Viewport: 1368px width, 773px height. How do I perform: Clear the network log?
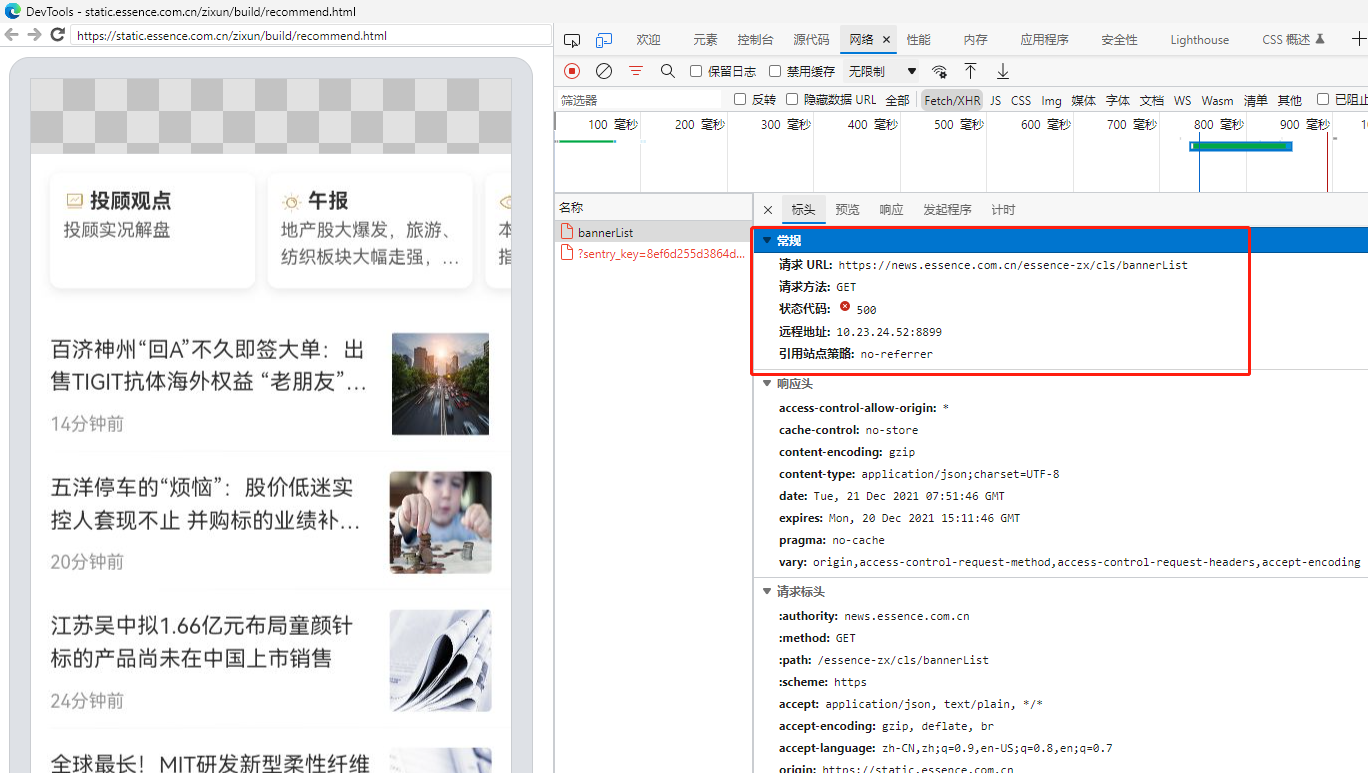(604, 71)
